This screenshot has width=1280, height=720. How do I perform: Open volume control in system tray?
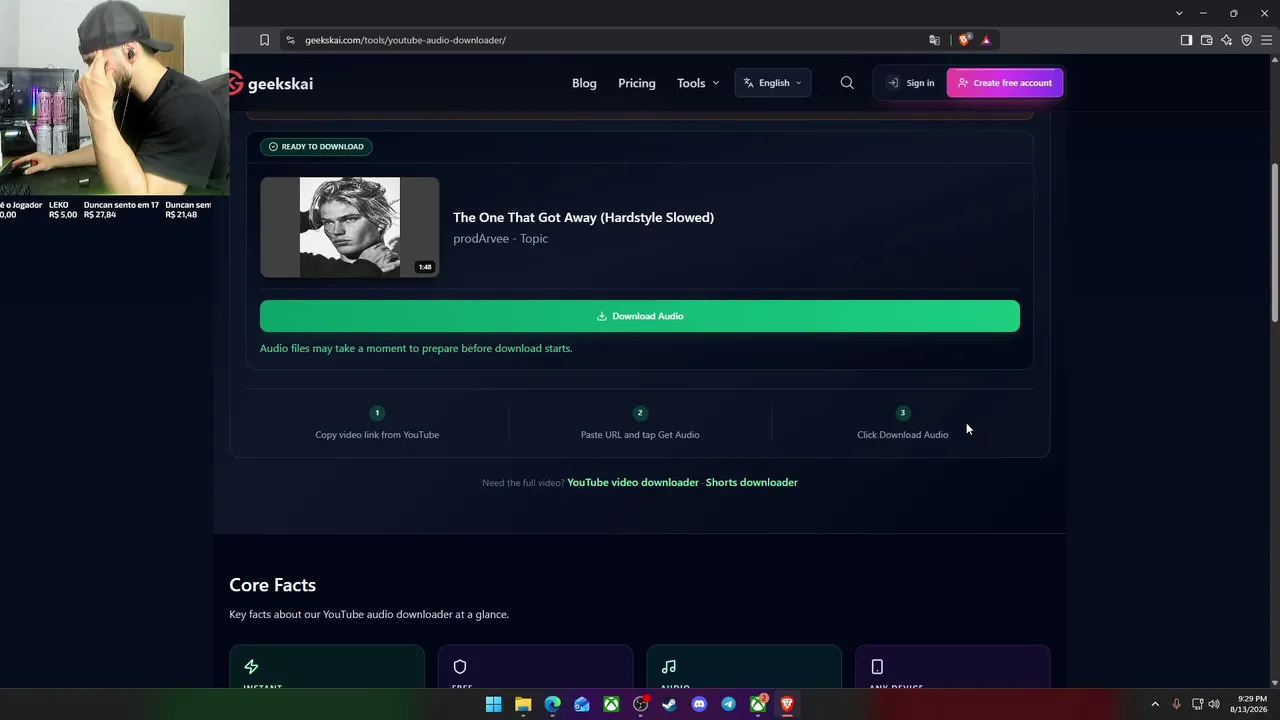[x=1214, y=704]
